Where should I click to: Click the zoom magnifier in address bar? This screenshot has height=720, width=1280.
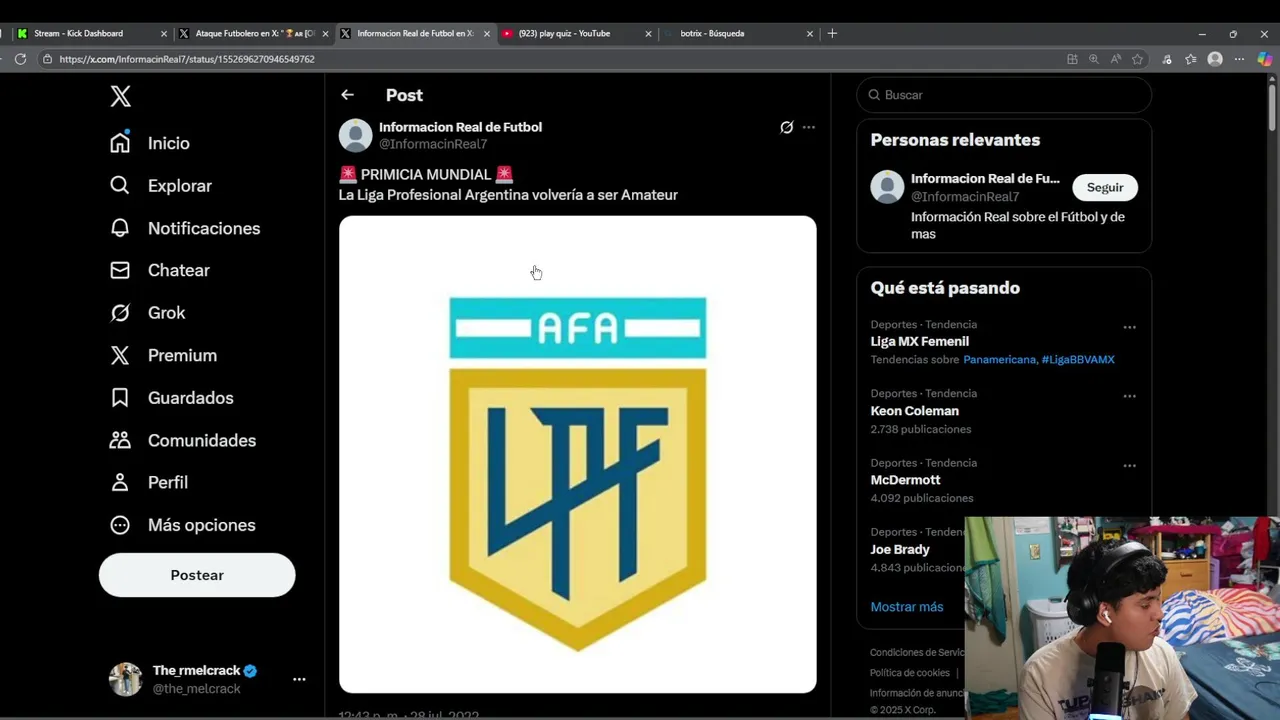(1094, 59)
